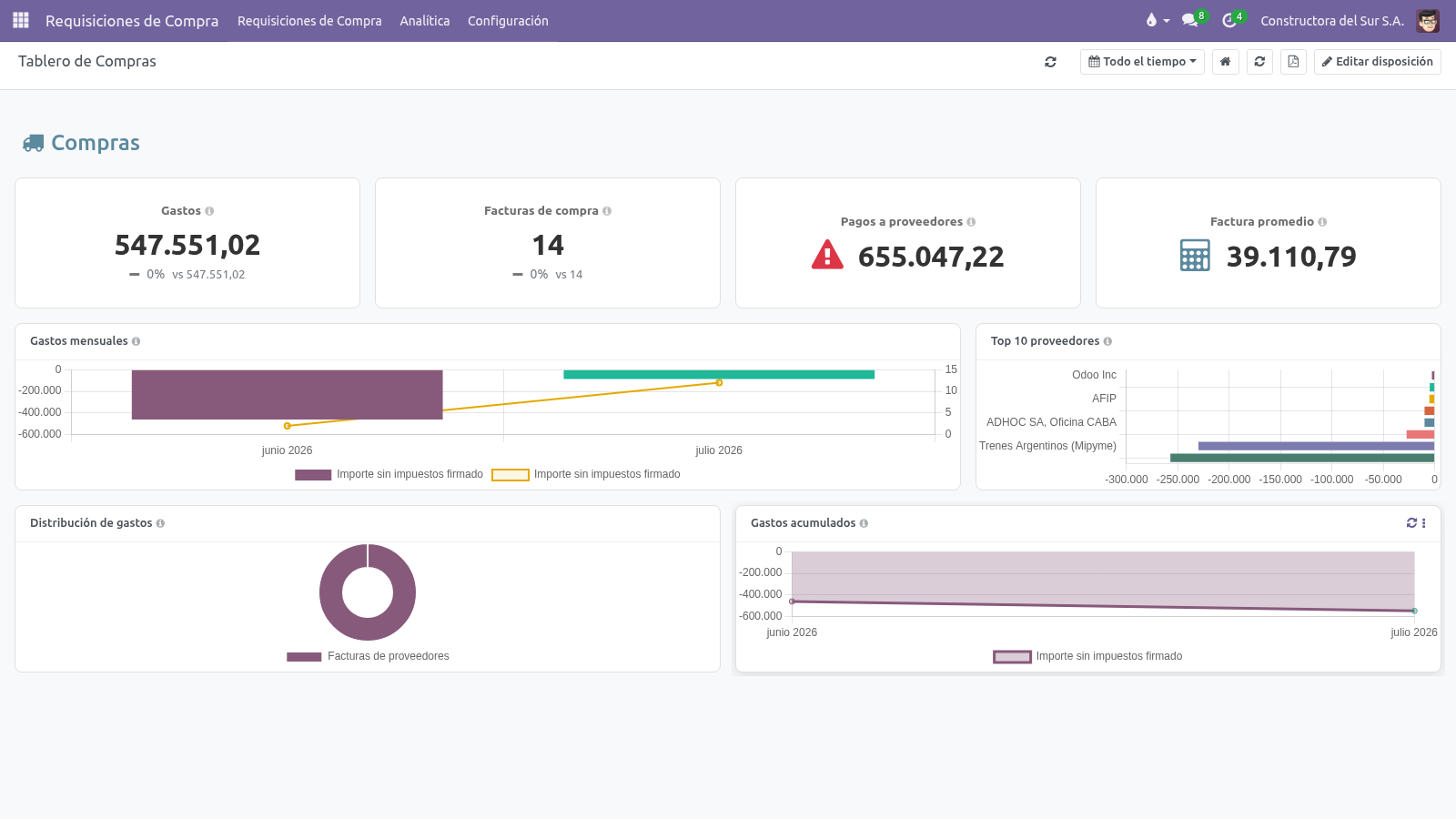
Task: Refresh the Gastos acumulados chart
Action: [1411, 523]
